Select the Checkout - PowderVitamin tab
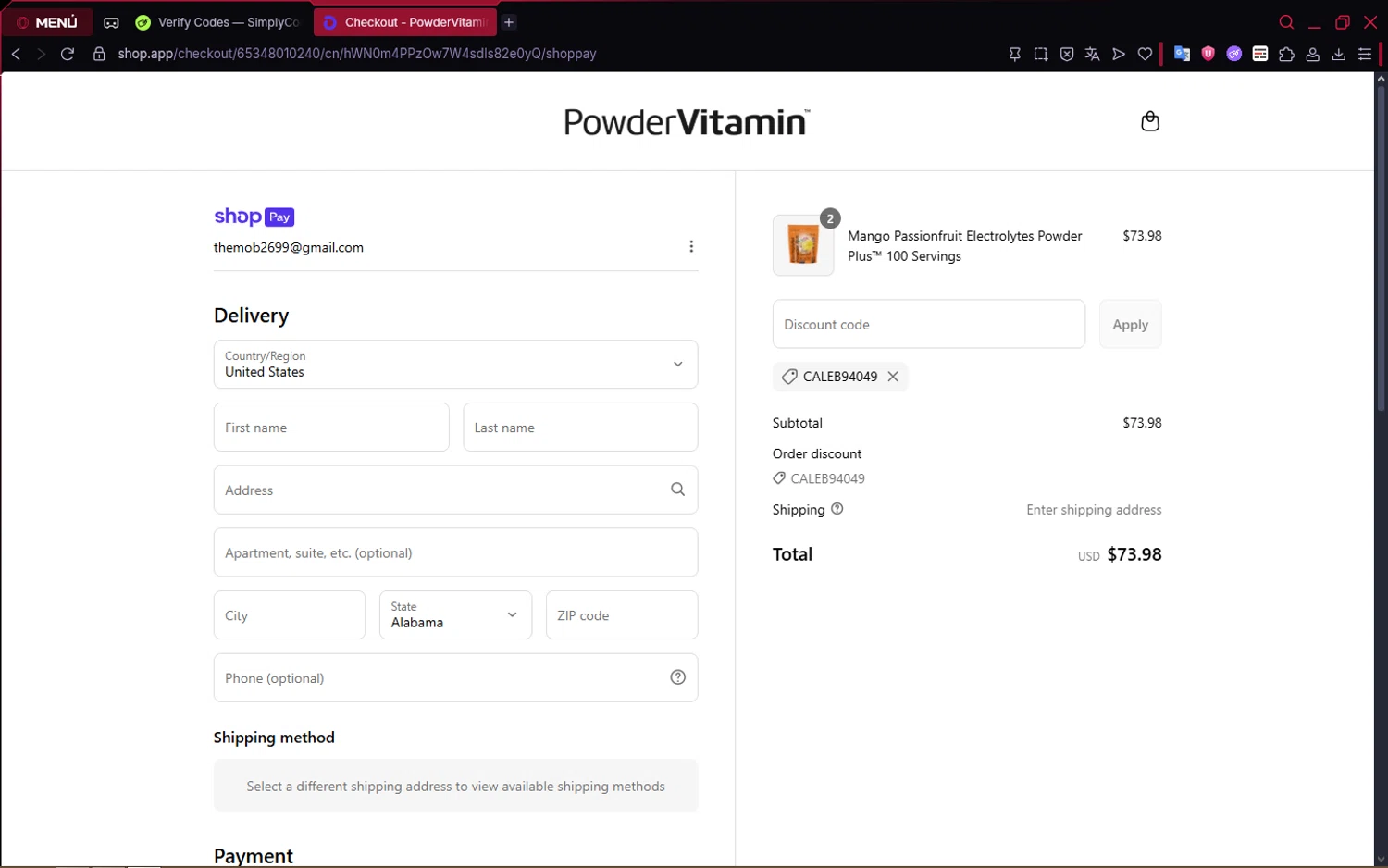This screenshot has height=868, width=1388. pos(405,22)
